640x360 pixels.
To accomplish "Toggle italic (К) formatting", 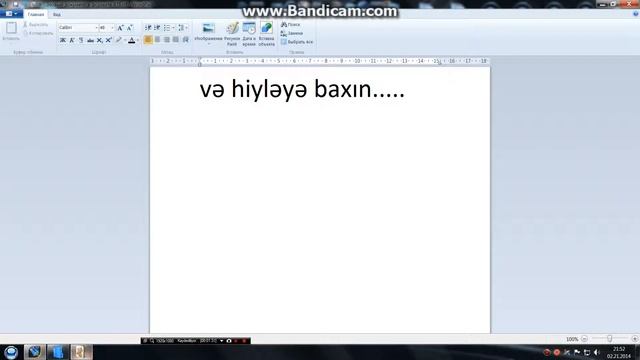I will [72, 40].
